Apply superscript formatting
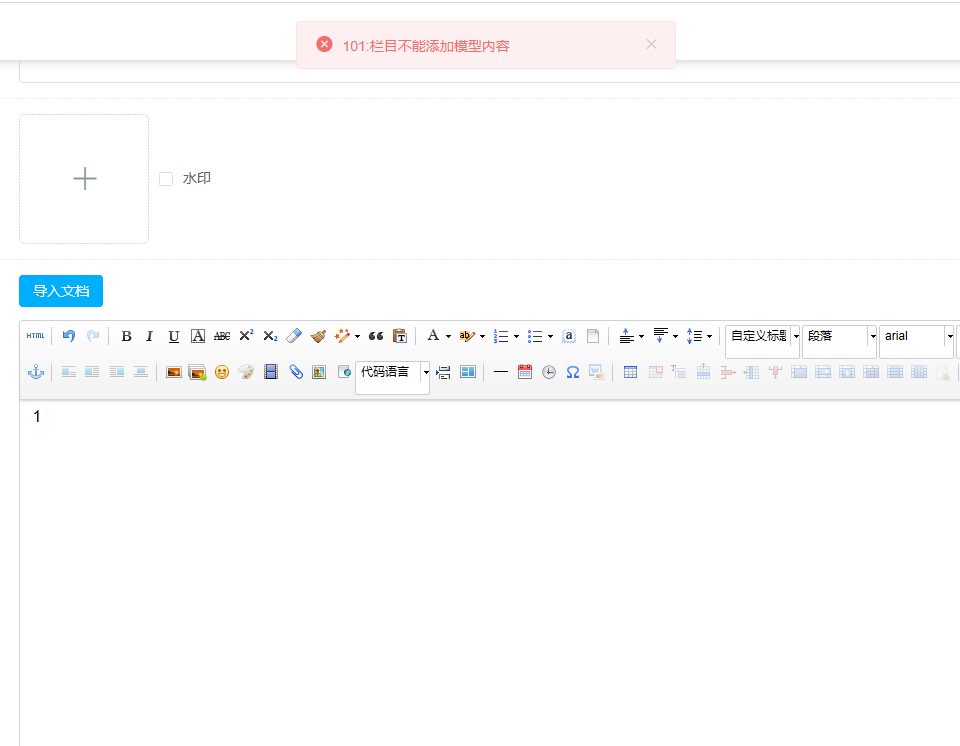 (x=246, y=336)
